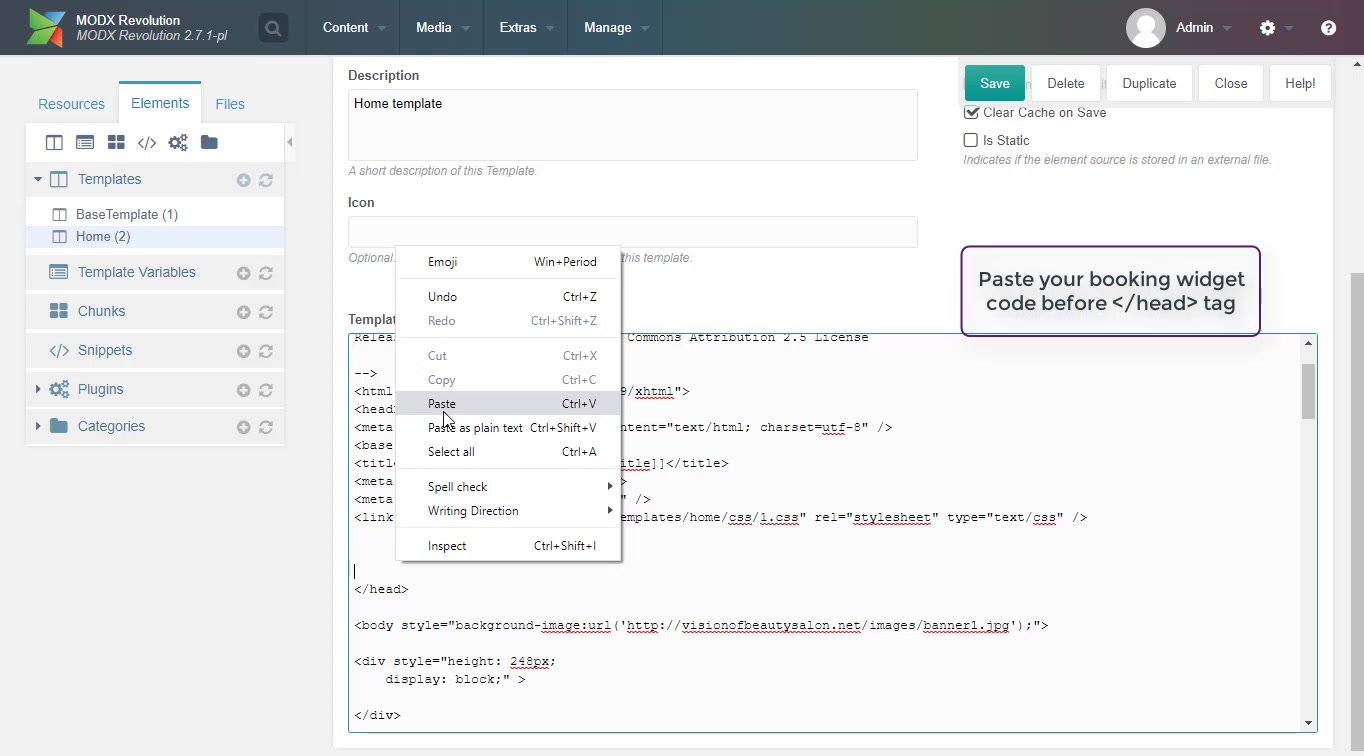The image size is (1364, 756).
Task: Click the code editor vertical scrollbar thumb
Action: coord(1308,391)
